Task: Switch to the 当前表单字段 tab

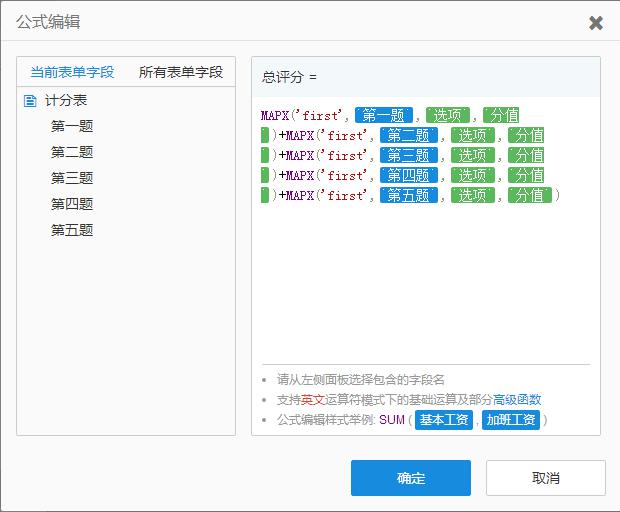Action: click(x=72, y=72)
